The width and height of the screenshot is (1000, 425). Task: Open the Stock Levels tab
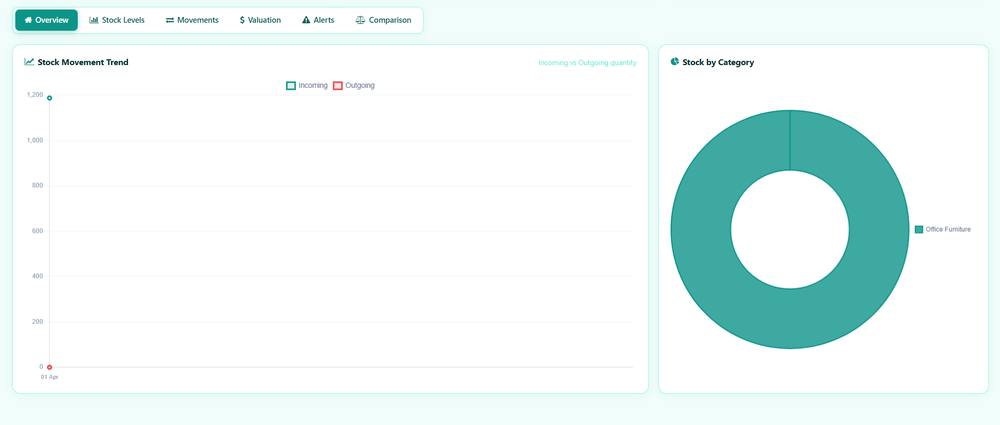point(117,20)
